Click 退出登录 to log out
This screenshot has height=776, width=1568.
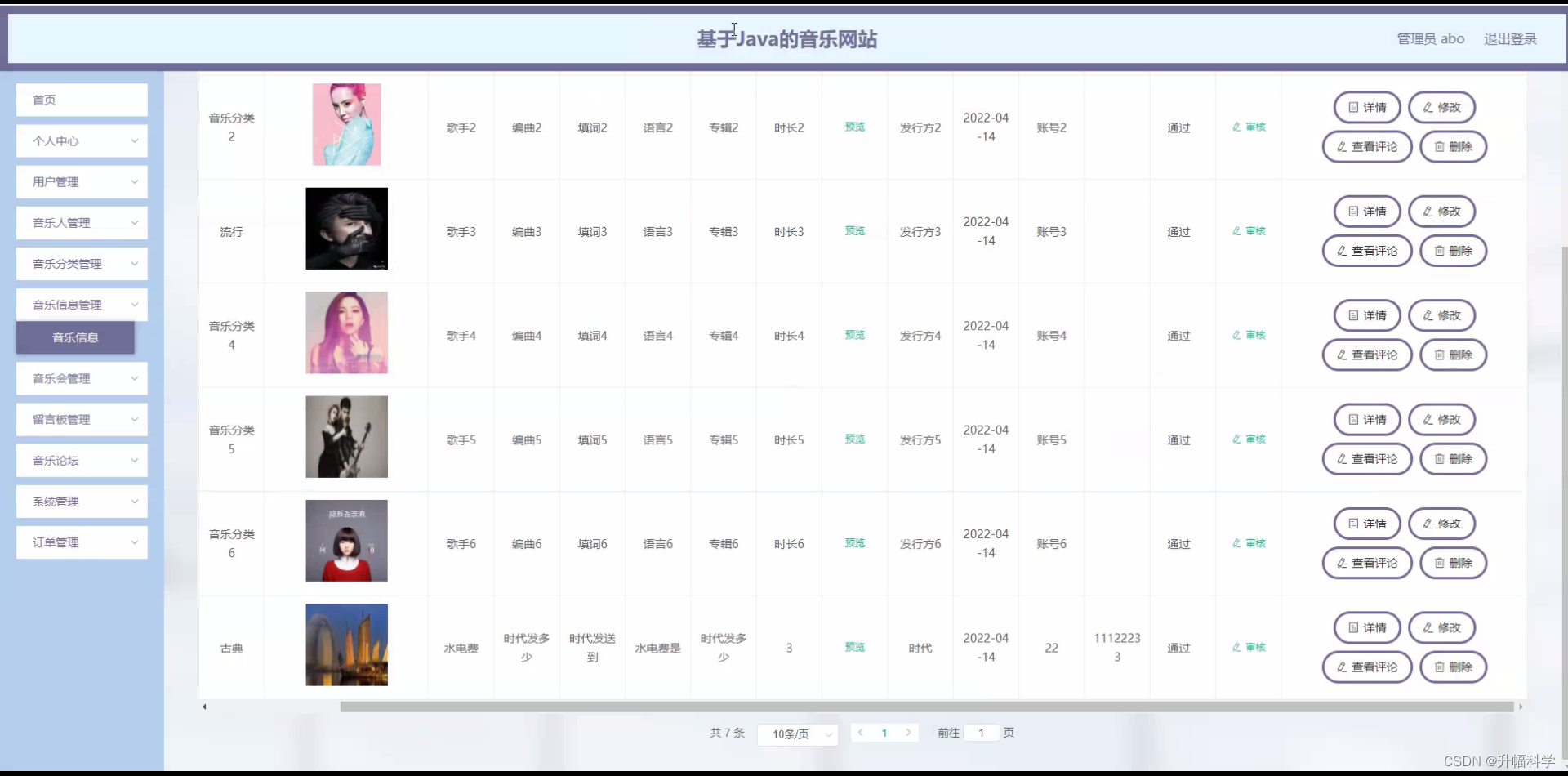coord(1510,38)
